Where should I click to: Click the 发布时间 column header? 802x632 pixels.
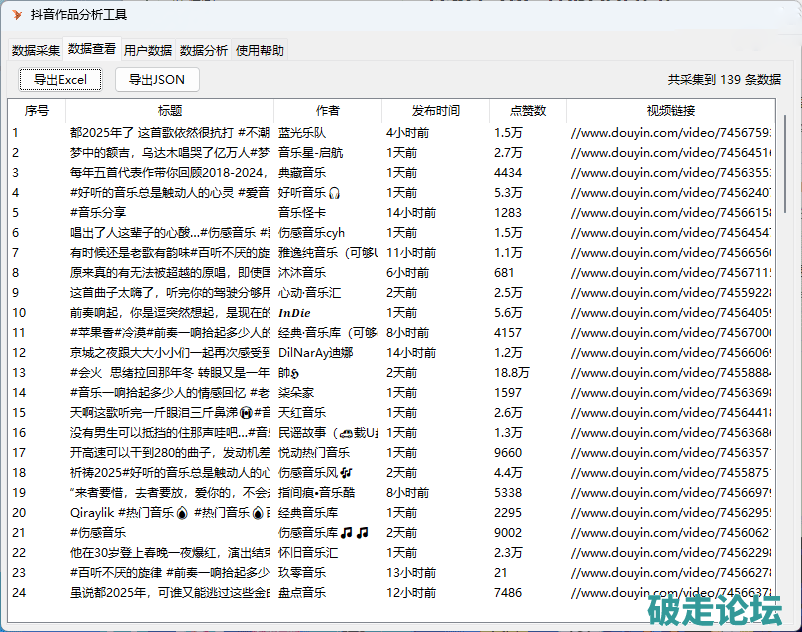435,111
